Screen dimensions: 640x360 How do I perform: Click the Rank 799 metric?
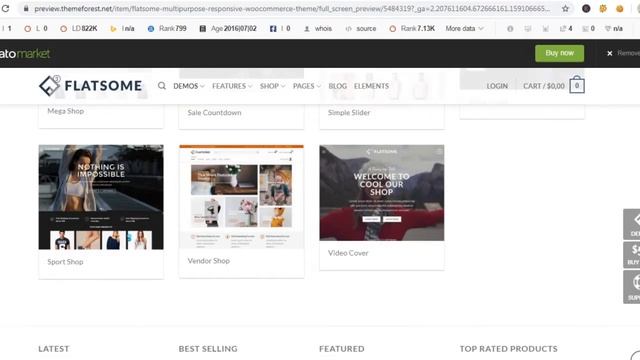pyautogui.click(x=167, y=29)
